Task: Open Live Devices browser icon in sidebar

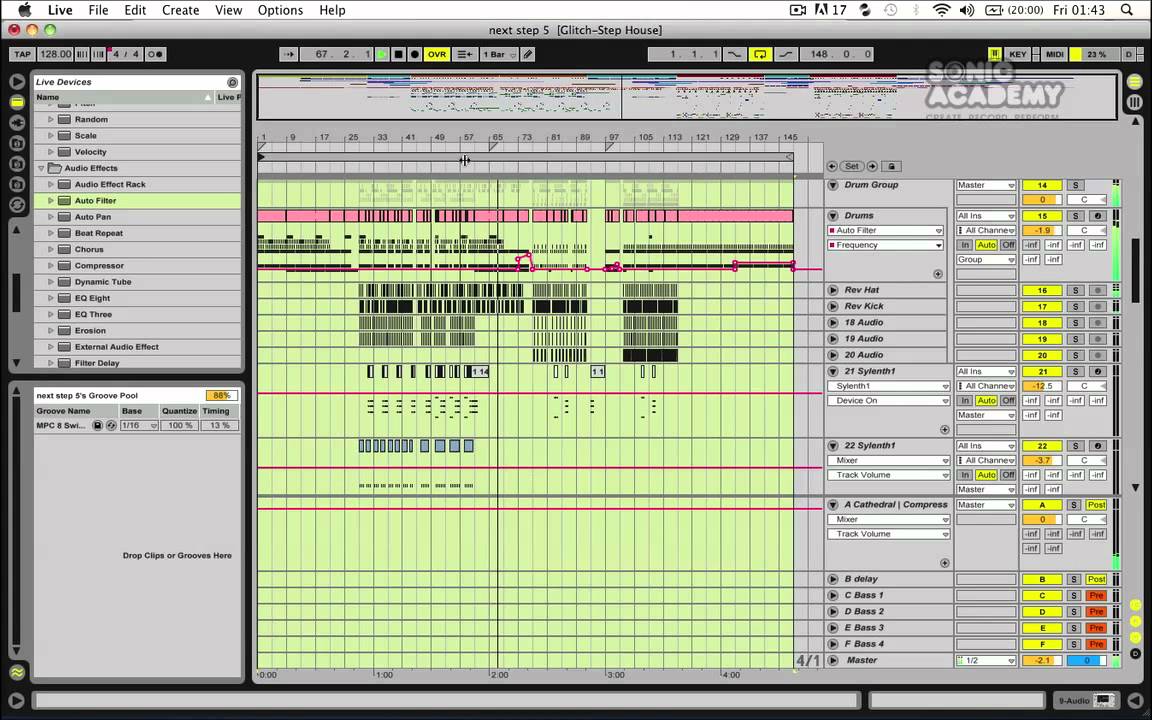Action: pos(16,103)
